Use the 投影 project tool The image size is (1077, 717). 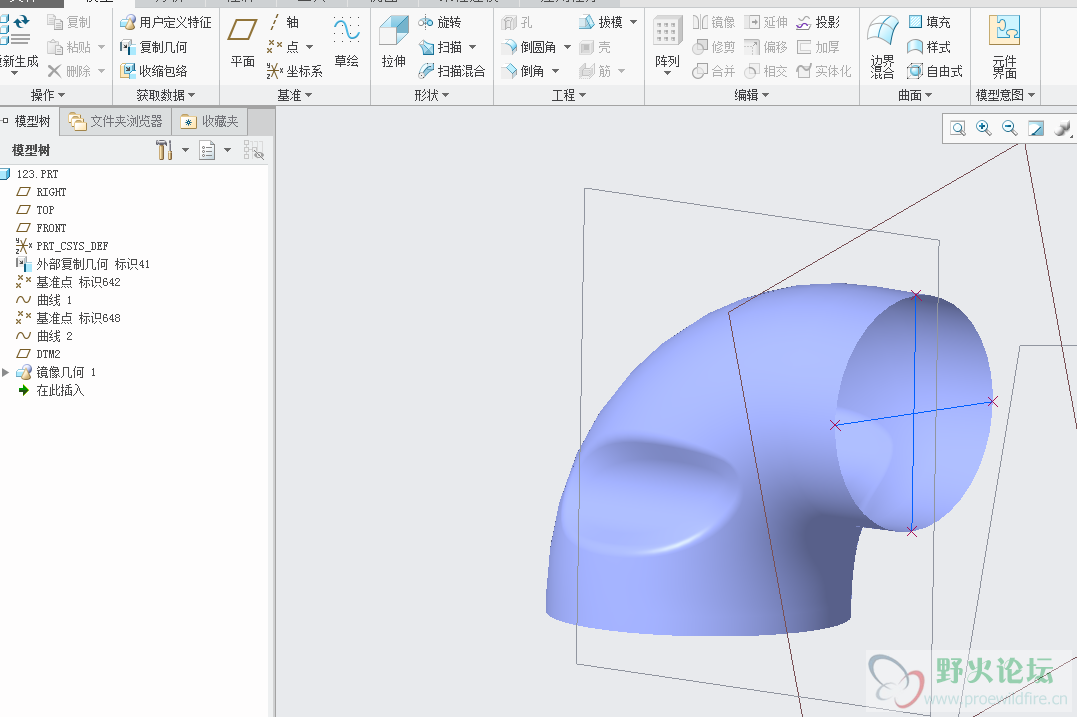(x=818, y=23)
